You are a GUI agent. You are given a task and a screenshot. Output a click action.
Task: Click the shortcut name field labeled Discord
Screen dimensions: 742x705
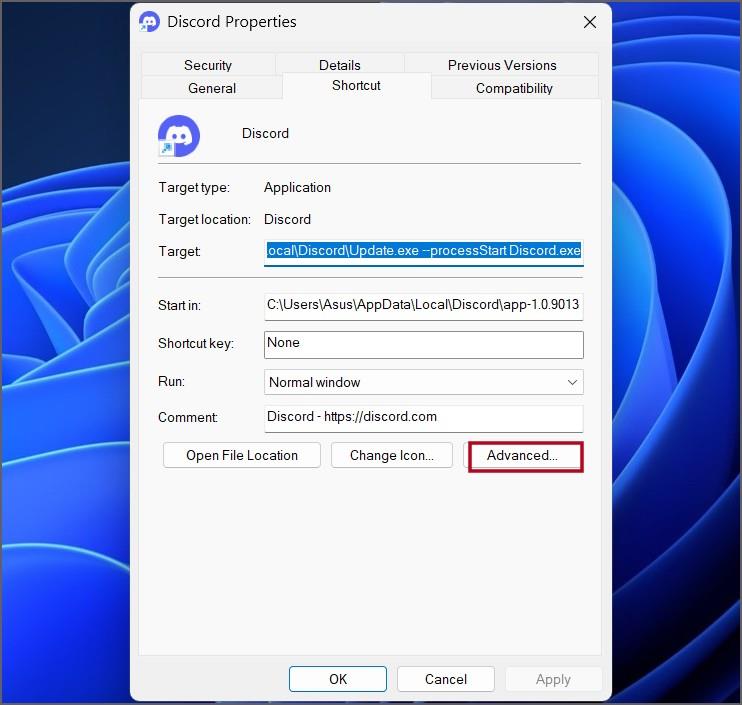click(265, 133)
